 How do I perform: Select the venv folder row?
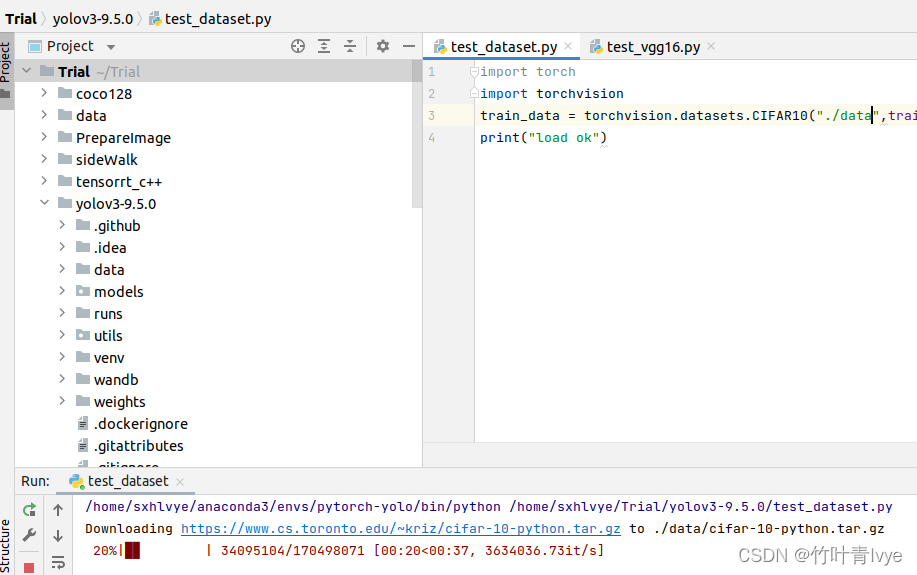click(218, 357)
